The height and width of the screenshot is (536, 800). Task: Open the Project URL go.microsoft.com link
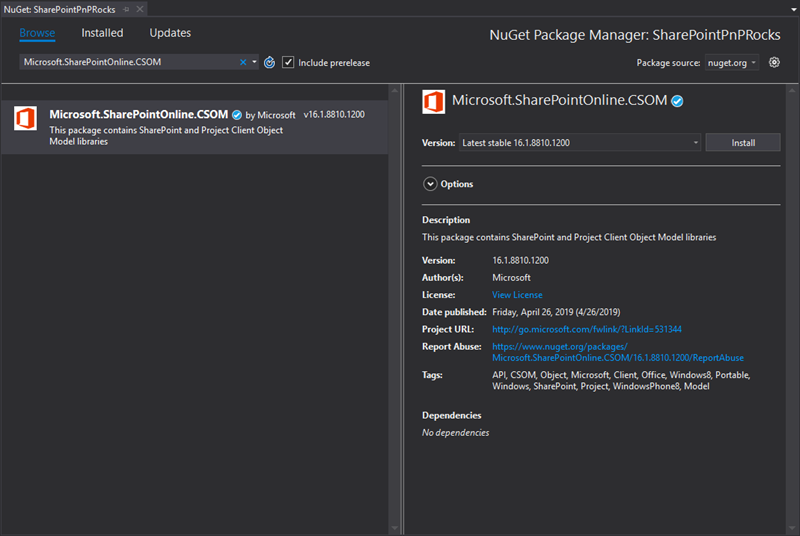587,329
